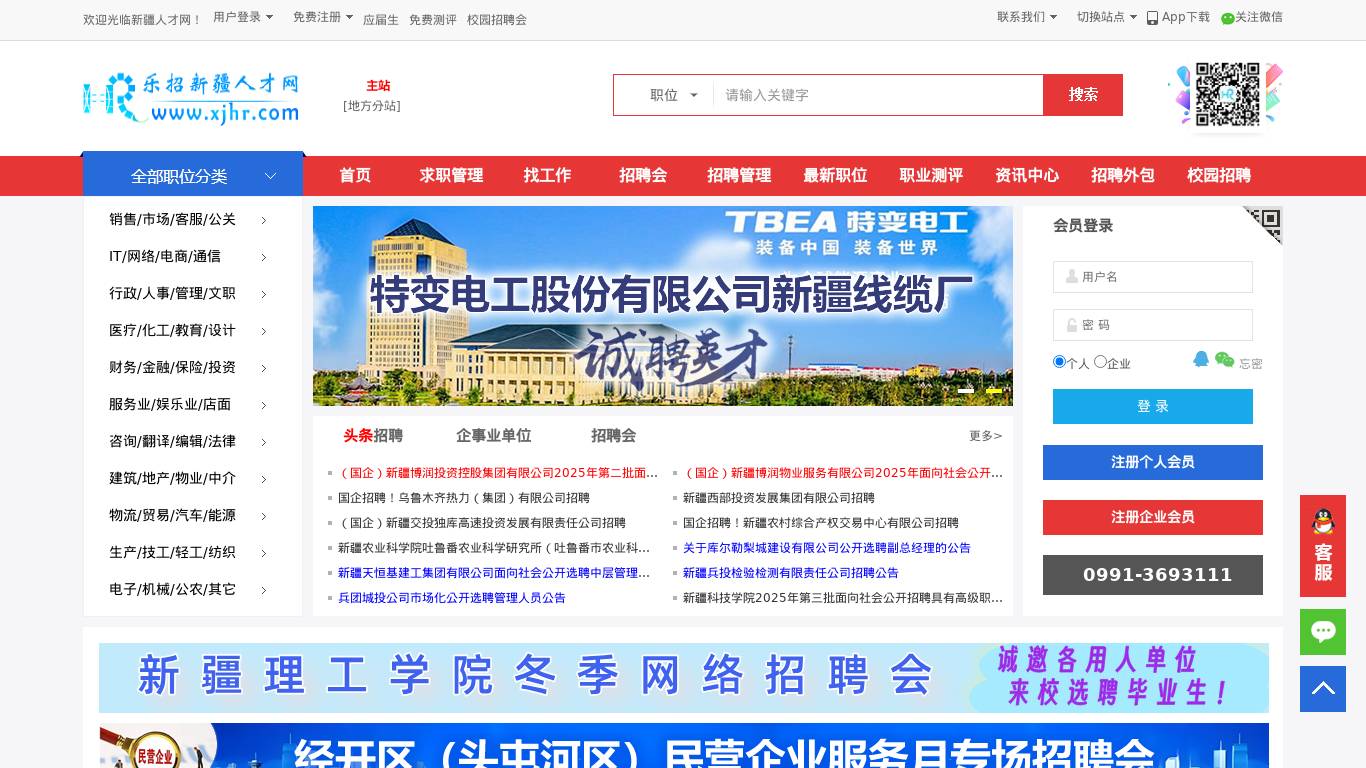Viewport: 1366px width, 768px height.
Task: Click the 乐招新疆人才网 logo
Action: tap(190, 97)
